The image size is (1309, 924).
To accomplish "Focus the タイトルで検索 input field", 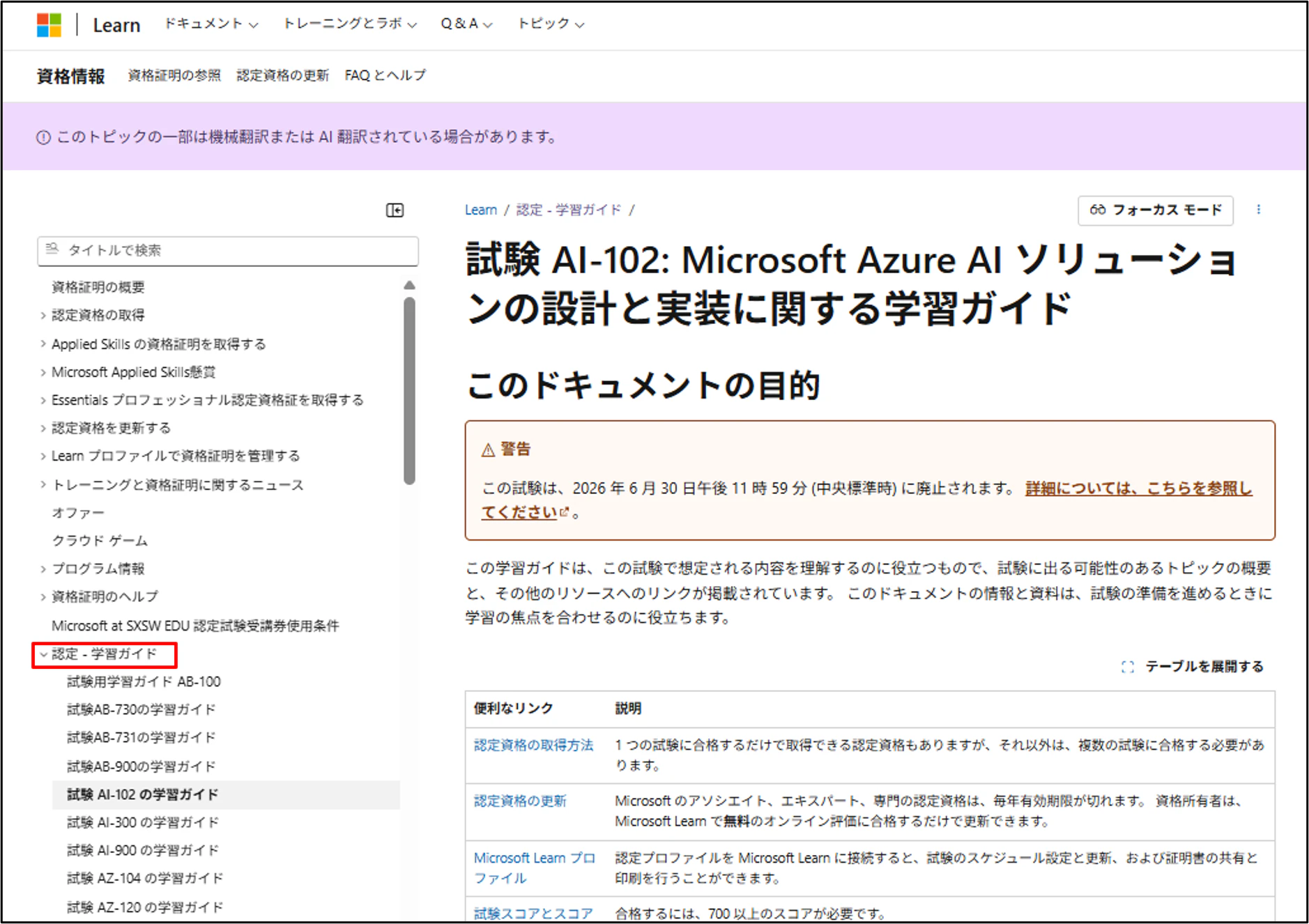I will tap(228, 251).
